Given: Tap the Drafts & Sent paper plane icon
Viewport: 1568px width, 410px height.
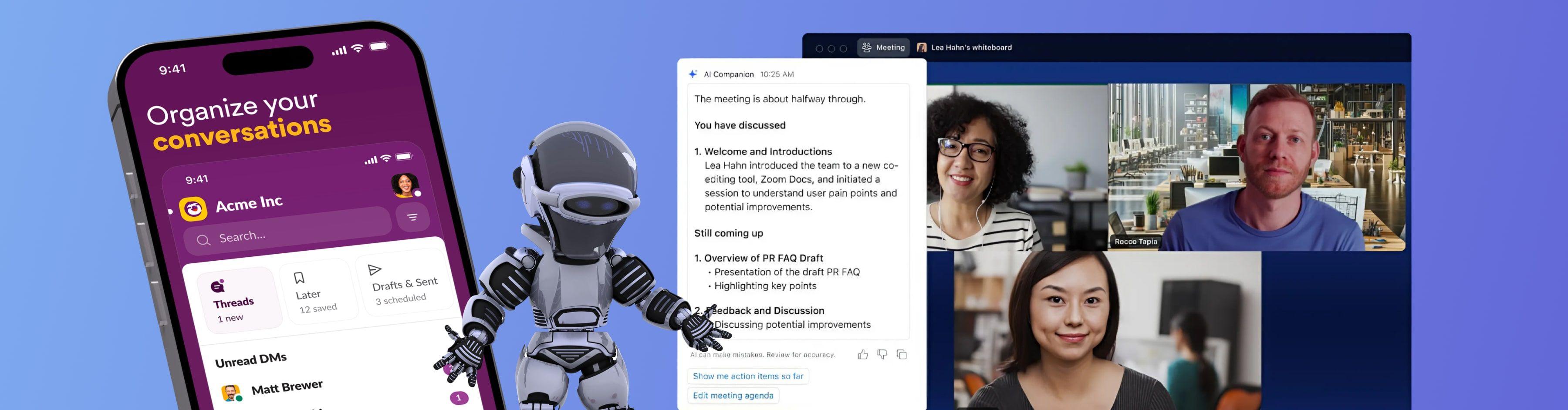Looking at the screenshot, I should pos(375,269).
